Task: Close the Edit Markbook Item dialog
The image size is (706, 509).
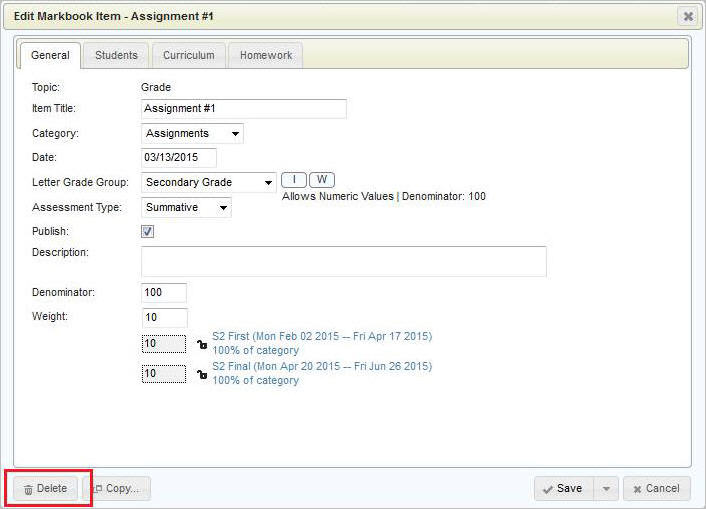Action: (x=687, y=16)
